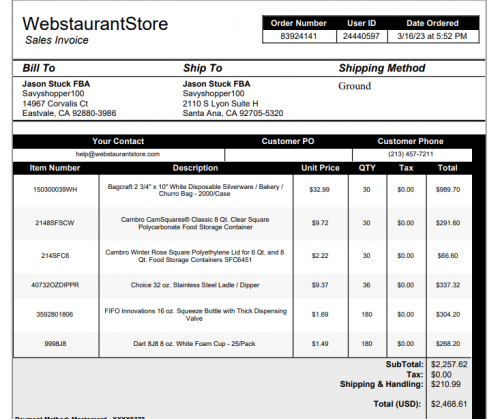This screenshot has height=419, width=500.
Task: Click the Total column header
Action: (x=448, y=168)
